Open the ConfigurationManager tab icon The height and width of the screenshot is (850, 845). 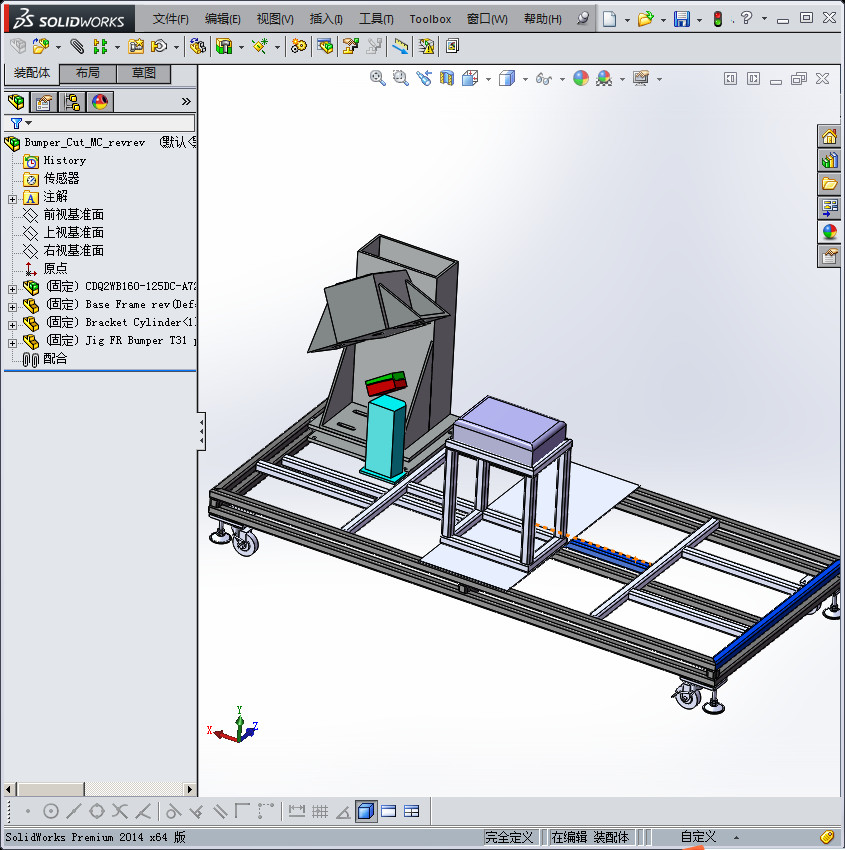point(71,101)
